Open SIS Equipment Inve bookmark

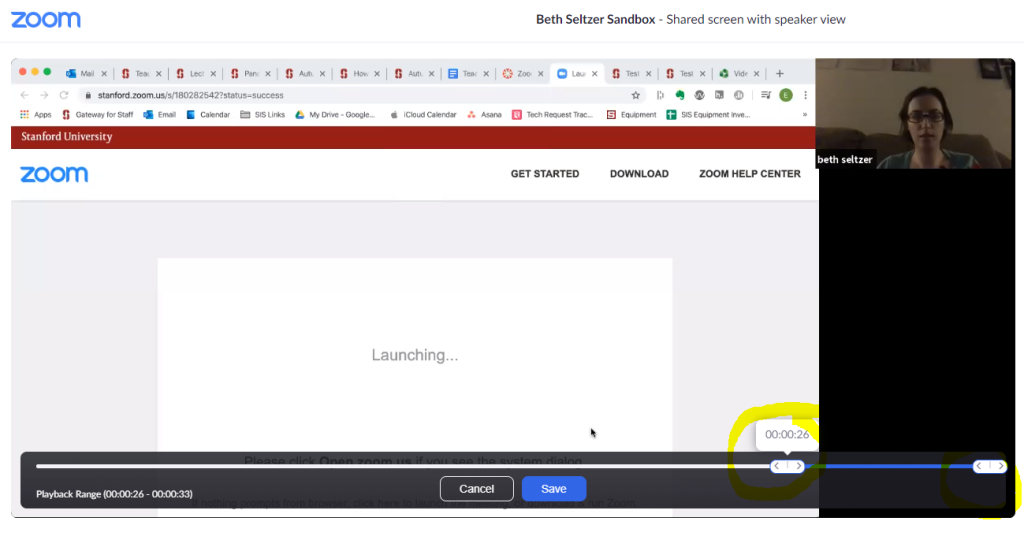coord(708,115)
